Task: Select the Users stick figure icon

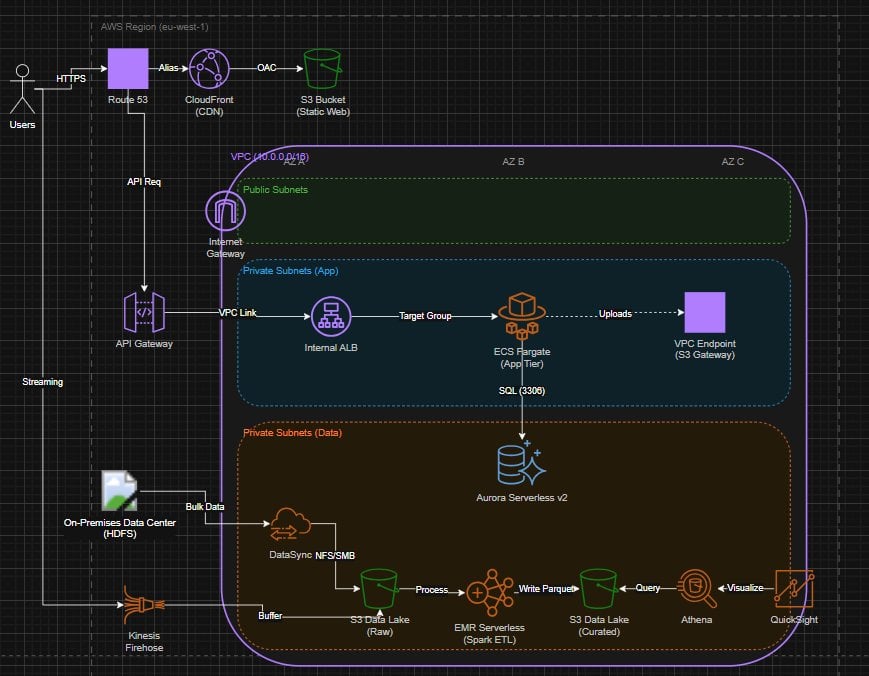Action: pos(21,89)
